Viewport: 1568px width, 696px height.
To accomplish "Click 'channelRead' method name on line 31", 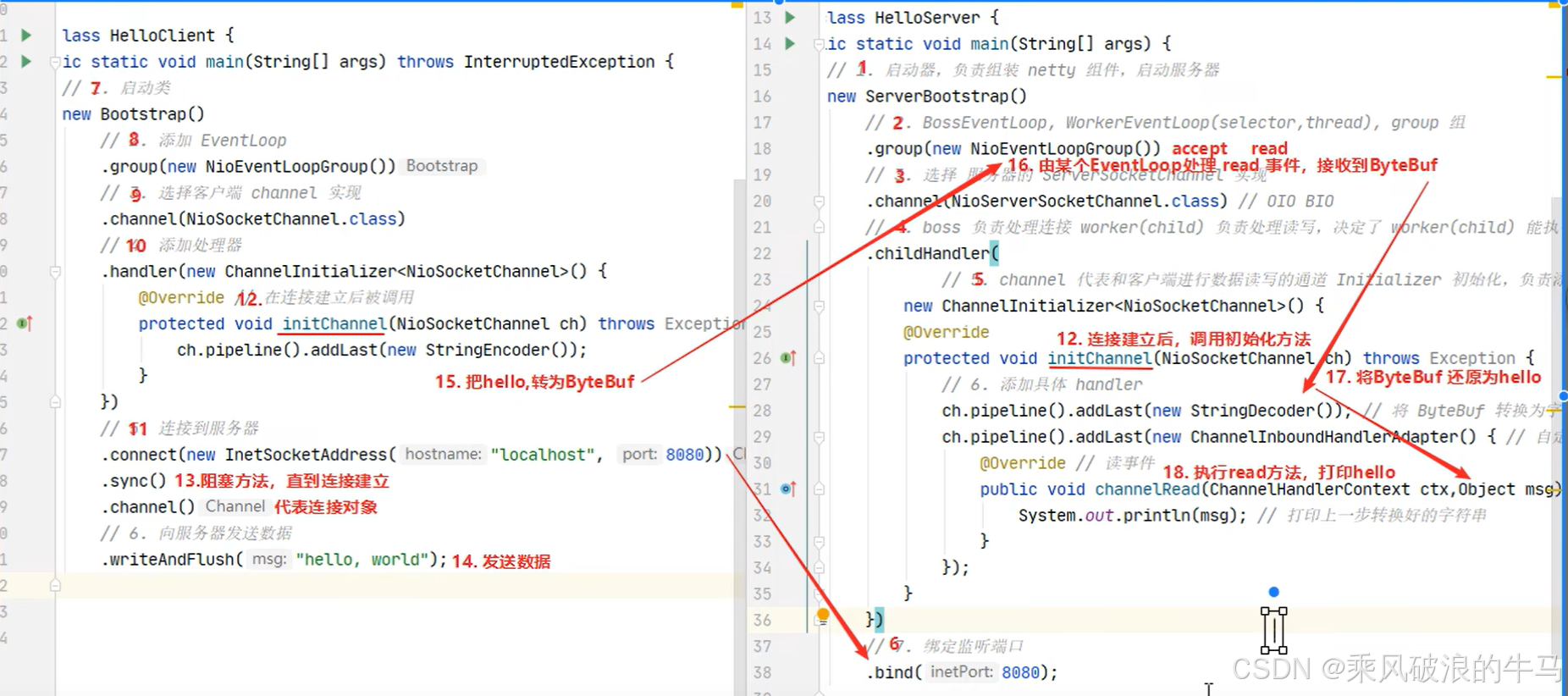I will (x=1147, y=489).
